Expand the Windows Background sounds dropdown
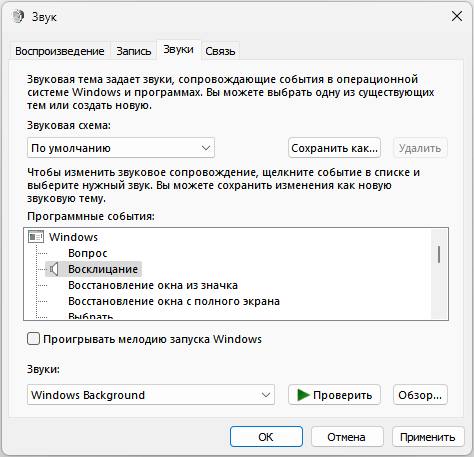The height and width of the screenshot is (457, 474). [x=151, y=395]
